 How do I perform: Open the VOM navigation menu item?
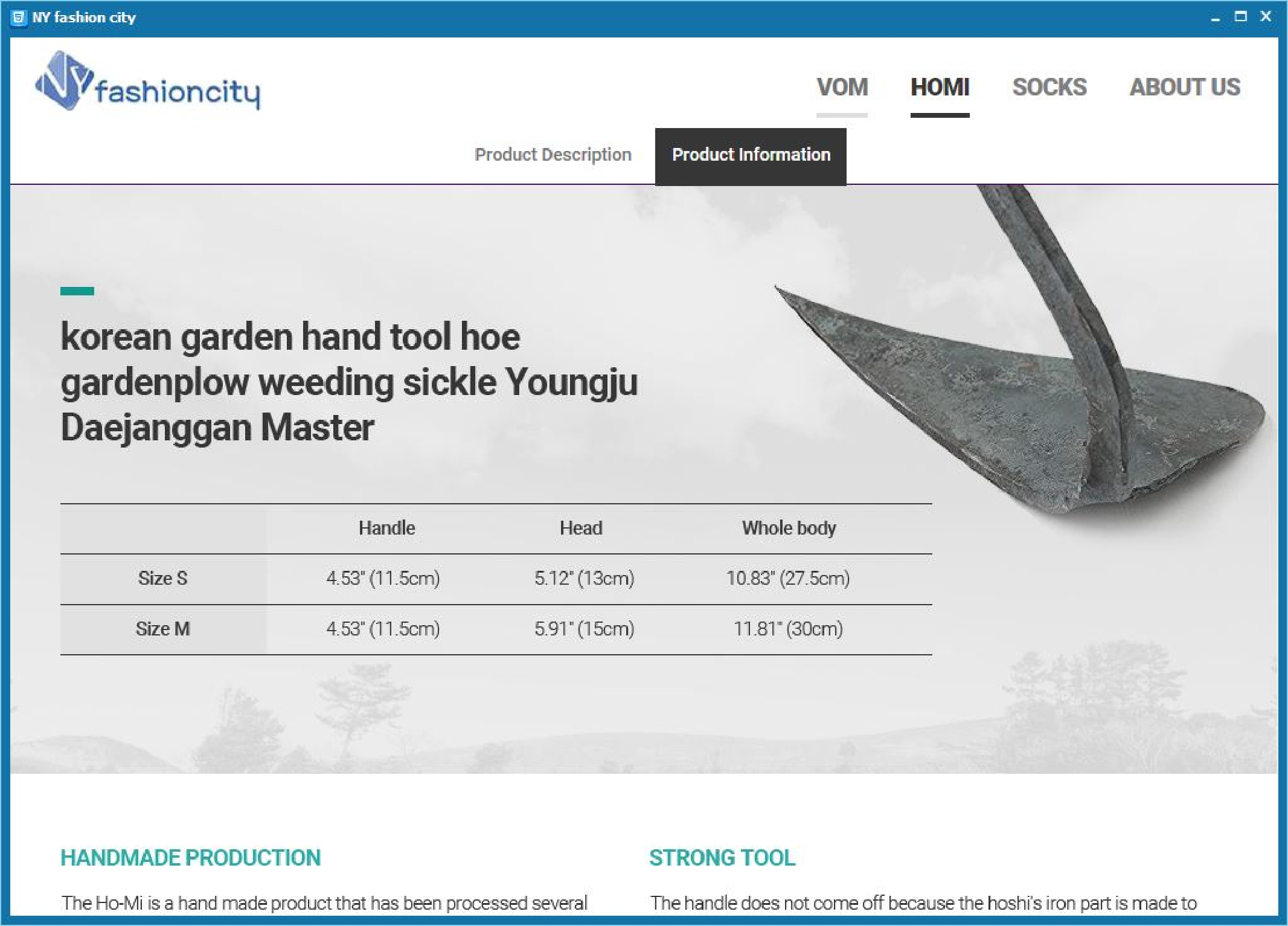point(842,88)
